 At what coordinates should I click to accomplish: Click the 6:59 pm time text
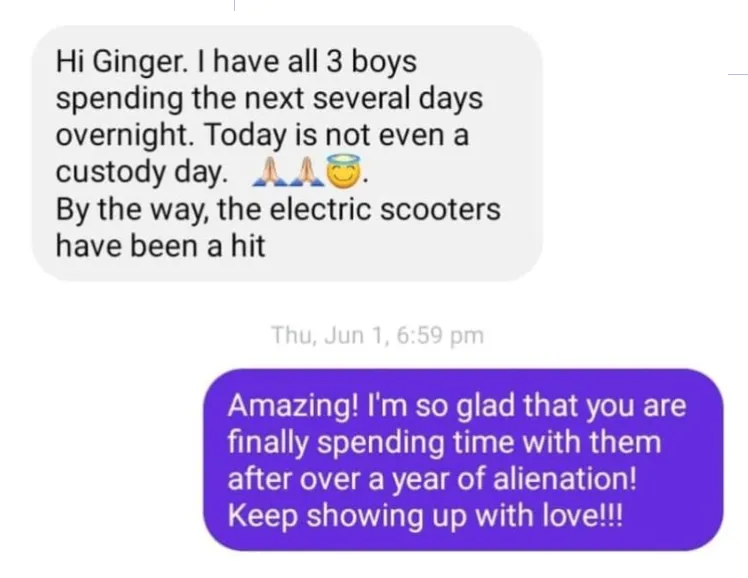click(x=440, y=335)
